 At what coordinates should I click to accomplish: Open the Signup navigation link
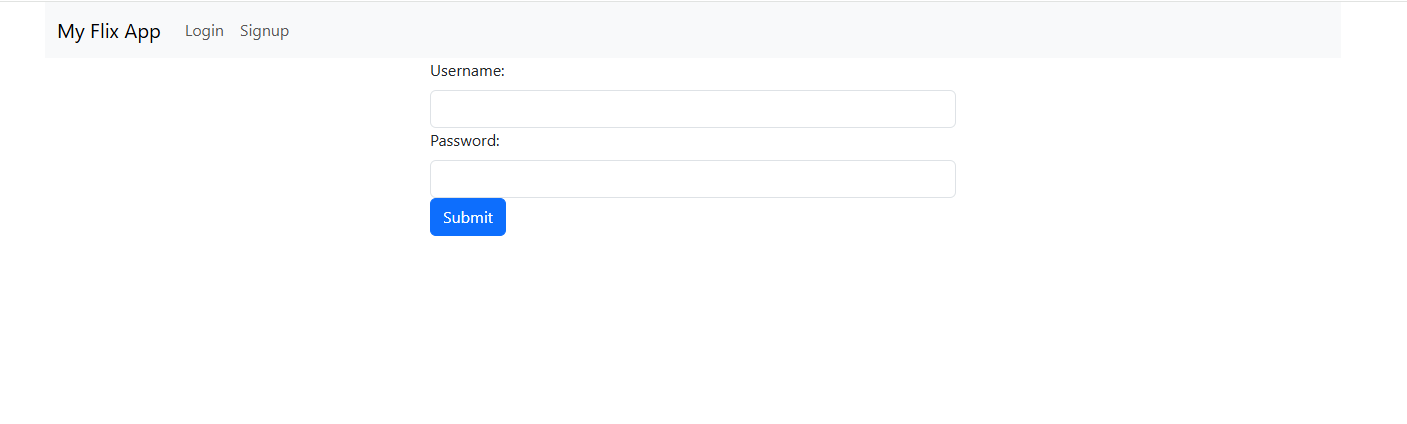pos(264,31)
